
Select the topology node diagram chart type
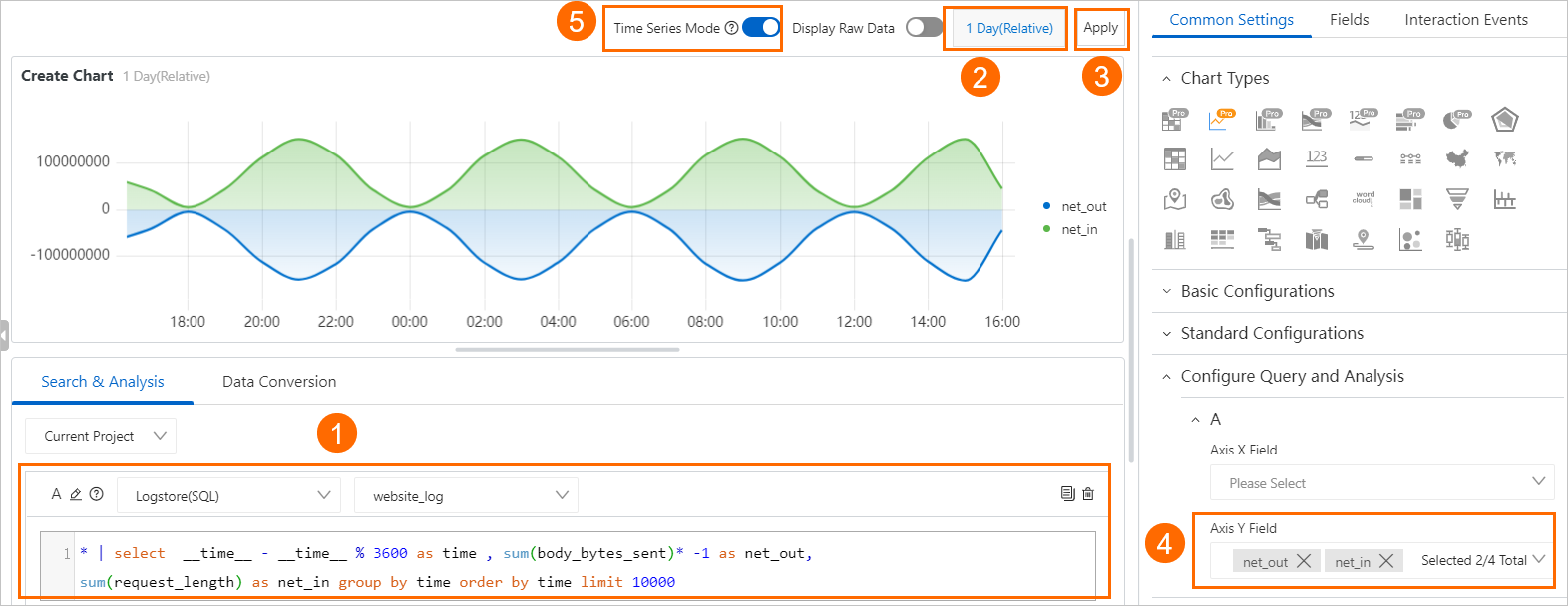pyautogui.click(x=1316, y=199)
